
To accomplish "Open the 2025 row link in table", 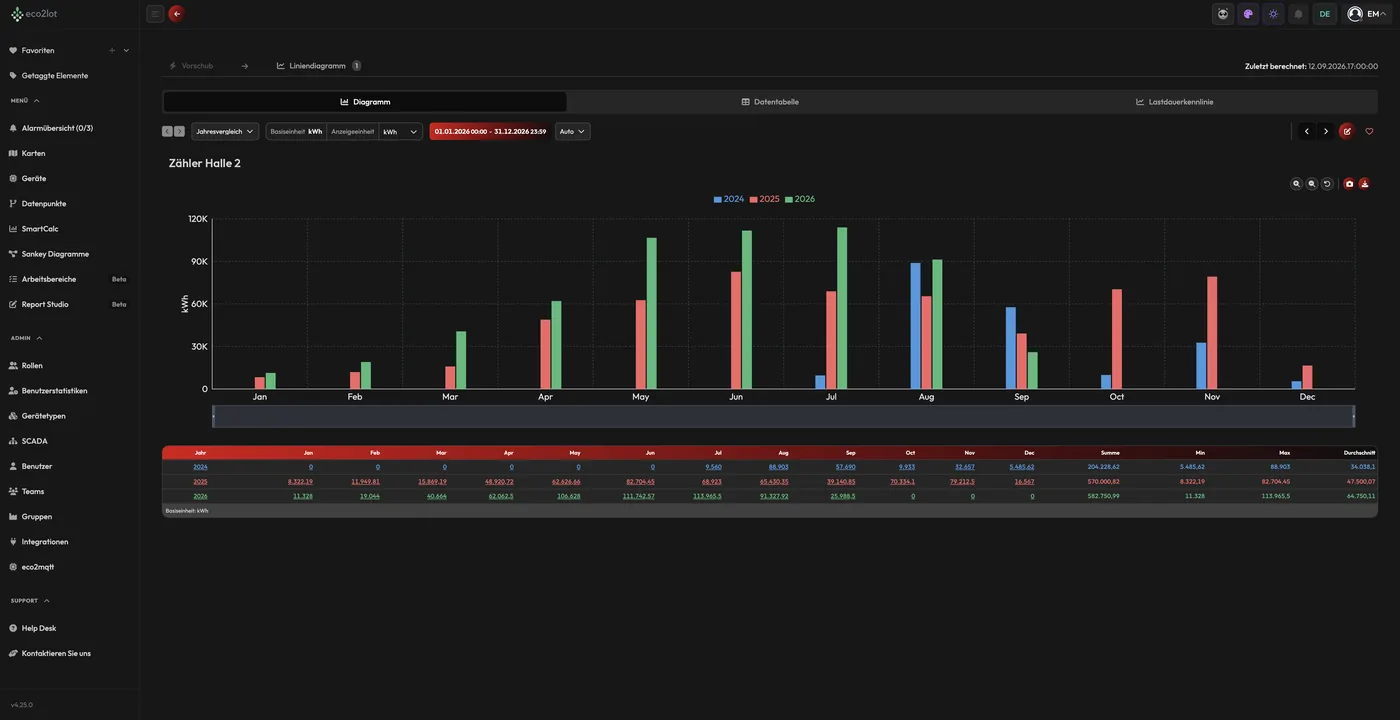I will [200, 481].
